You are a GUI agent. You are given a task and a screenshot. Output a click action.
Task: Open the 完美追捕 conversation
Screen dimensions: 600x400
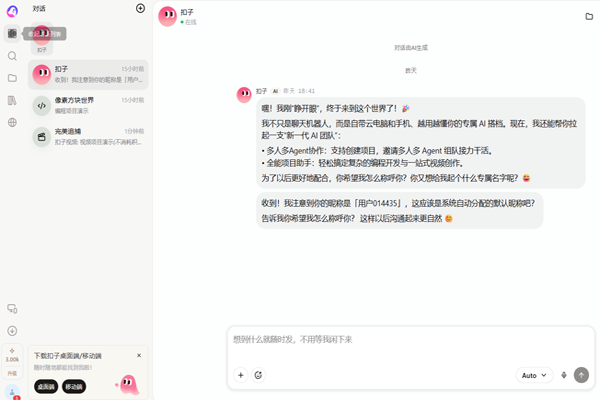click(x=88, y=136)
